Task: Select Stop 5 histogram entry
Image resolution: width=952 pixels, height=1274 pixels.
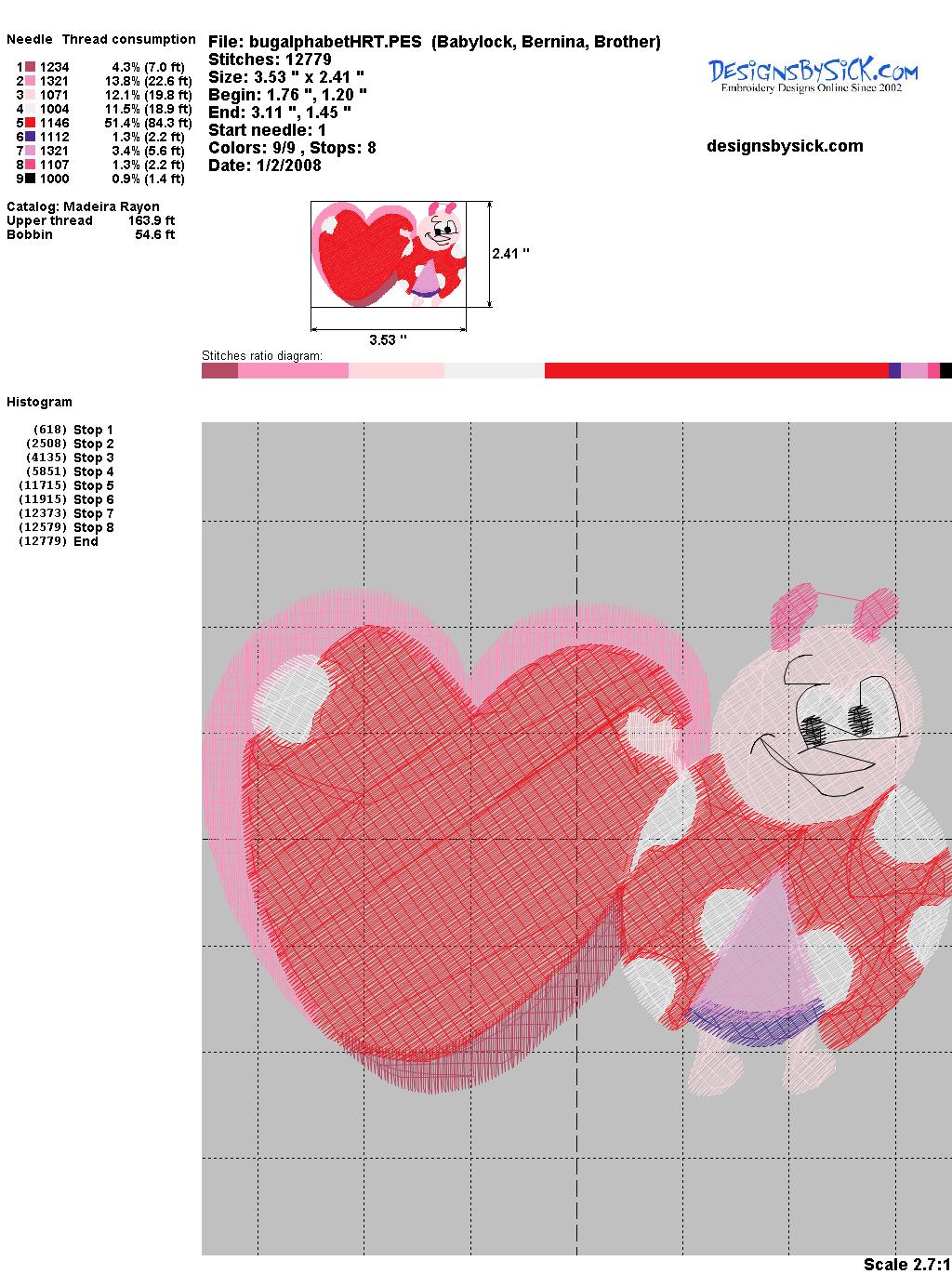Action: click(x=93, y=485)
